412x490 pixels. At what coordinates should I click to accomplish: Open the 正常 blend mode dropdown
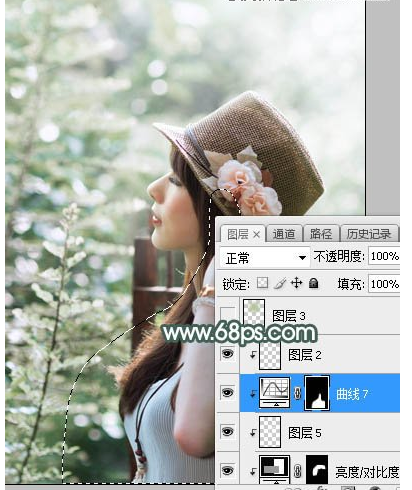pyautogui.click(x=265, y=258)
